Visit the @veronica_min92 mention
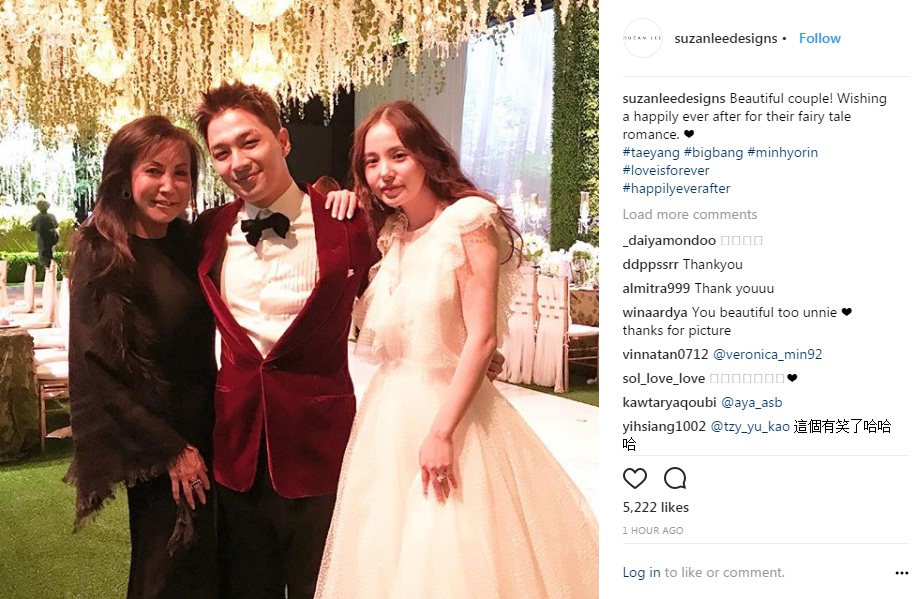The width and height of the screenshot is (916, 599). [768, 355]
